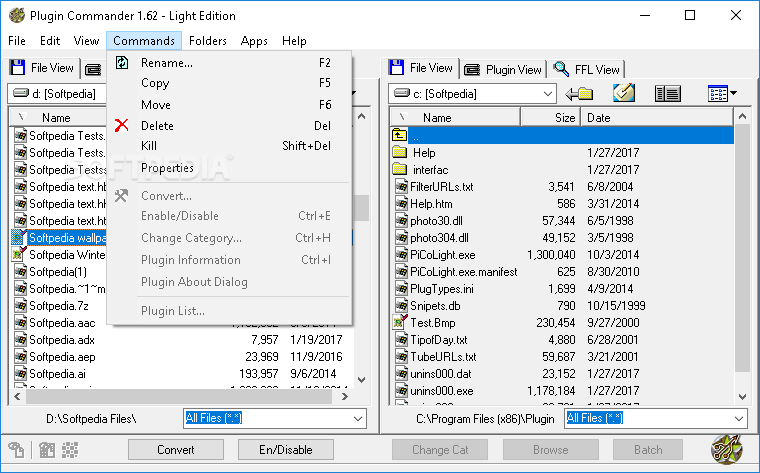The width and height of the screenshot is (760, 473).
Task: Open the Apps menu
Action: click(x=254, y=41)
